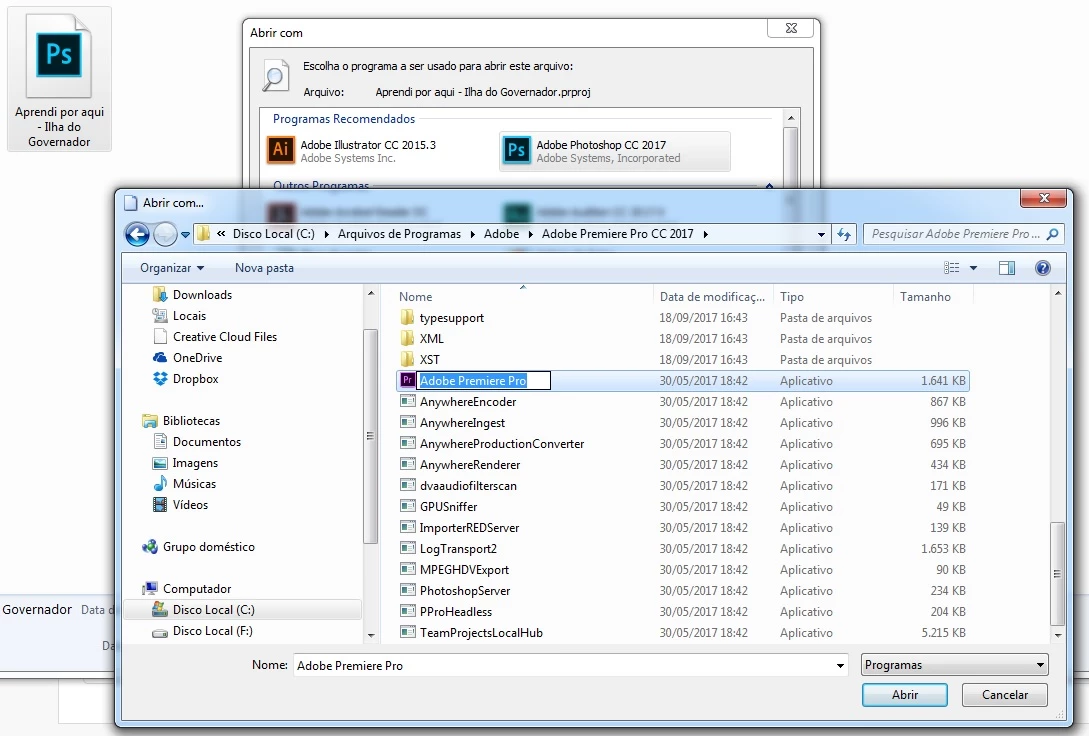Click the typesupport folder icon
This screenshot has width=1089, height=736.
(x=408, y=318)
